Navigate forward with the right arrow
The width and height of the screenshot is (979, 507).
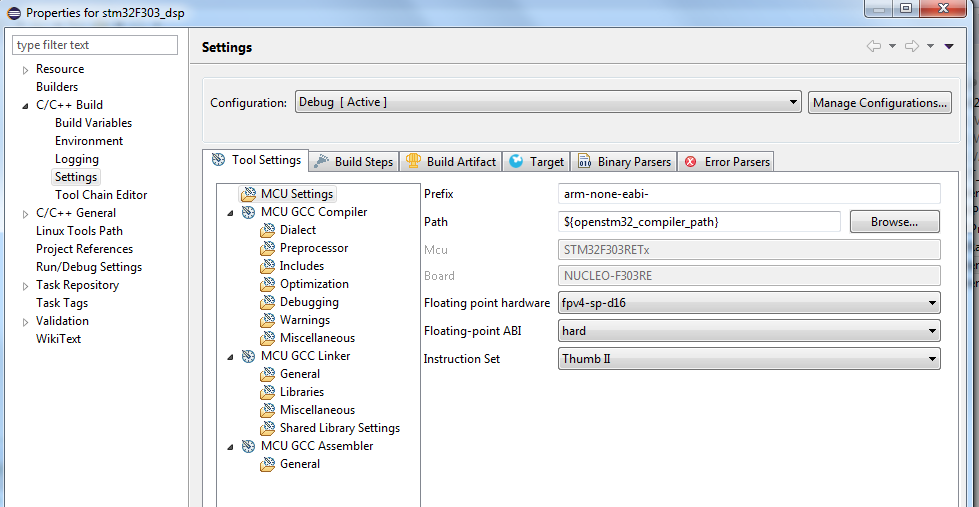[x=912, y=46]
